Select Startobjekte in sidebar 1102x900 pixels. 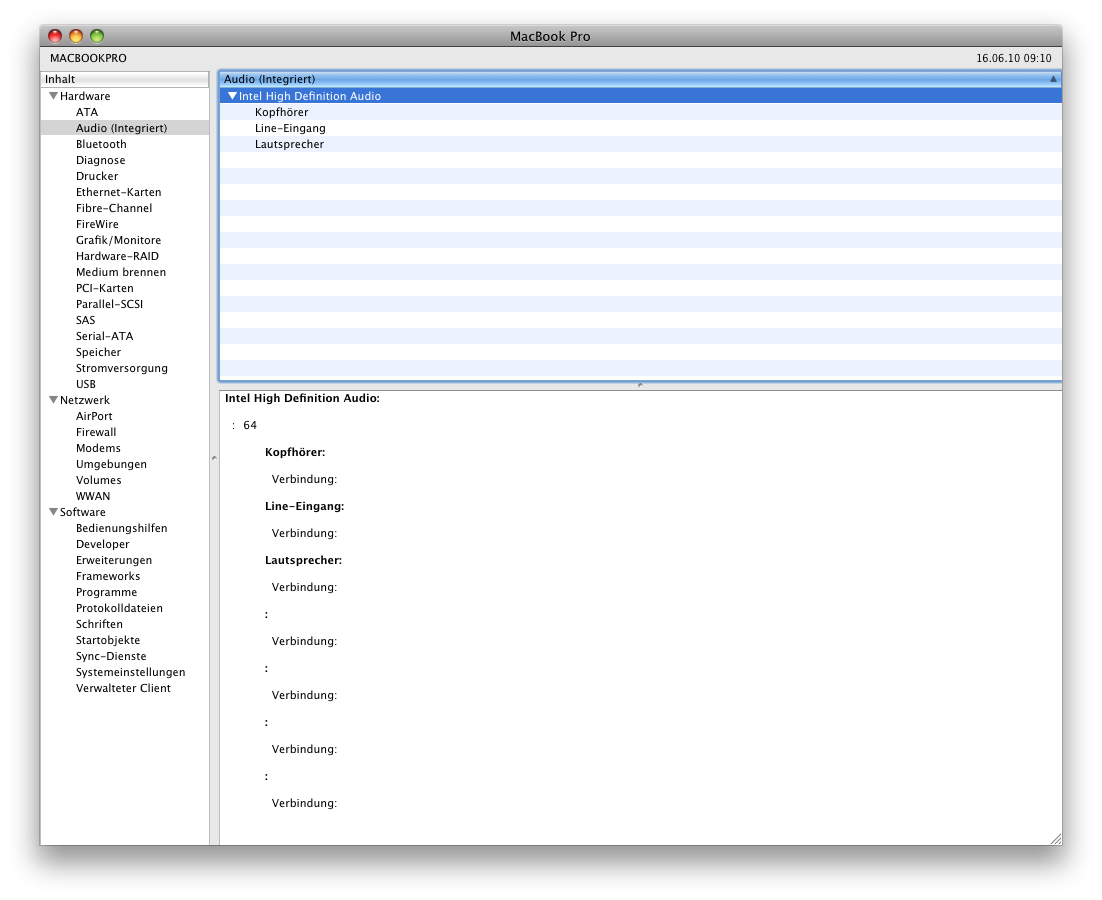click(x=108, y=640)
